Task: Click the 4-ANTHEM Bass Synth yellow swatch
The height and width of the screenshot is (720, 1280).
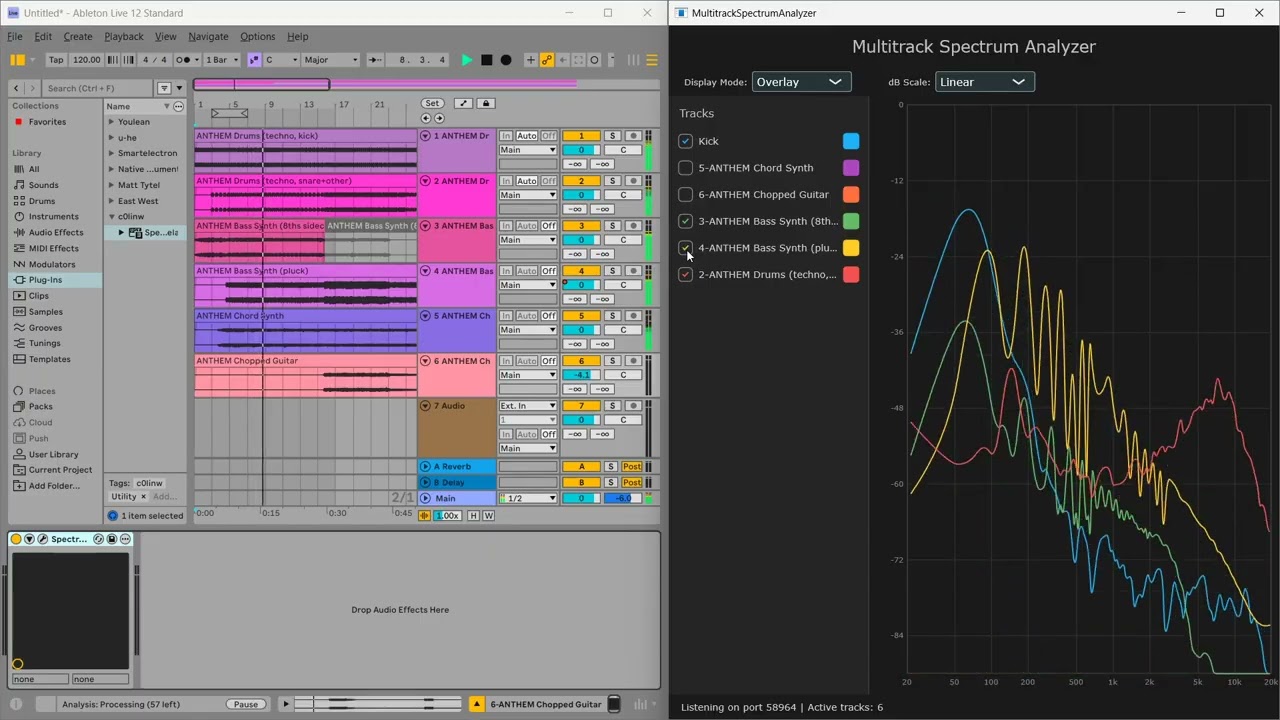Action: click(851, 248)
